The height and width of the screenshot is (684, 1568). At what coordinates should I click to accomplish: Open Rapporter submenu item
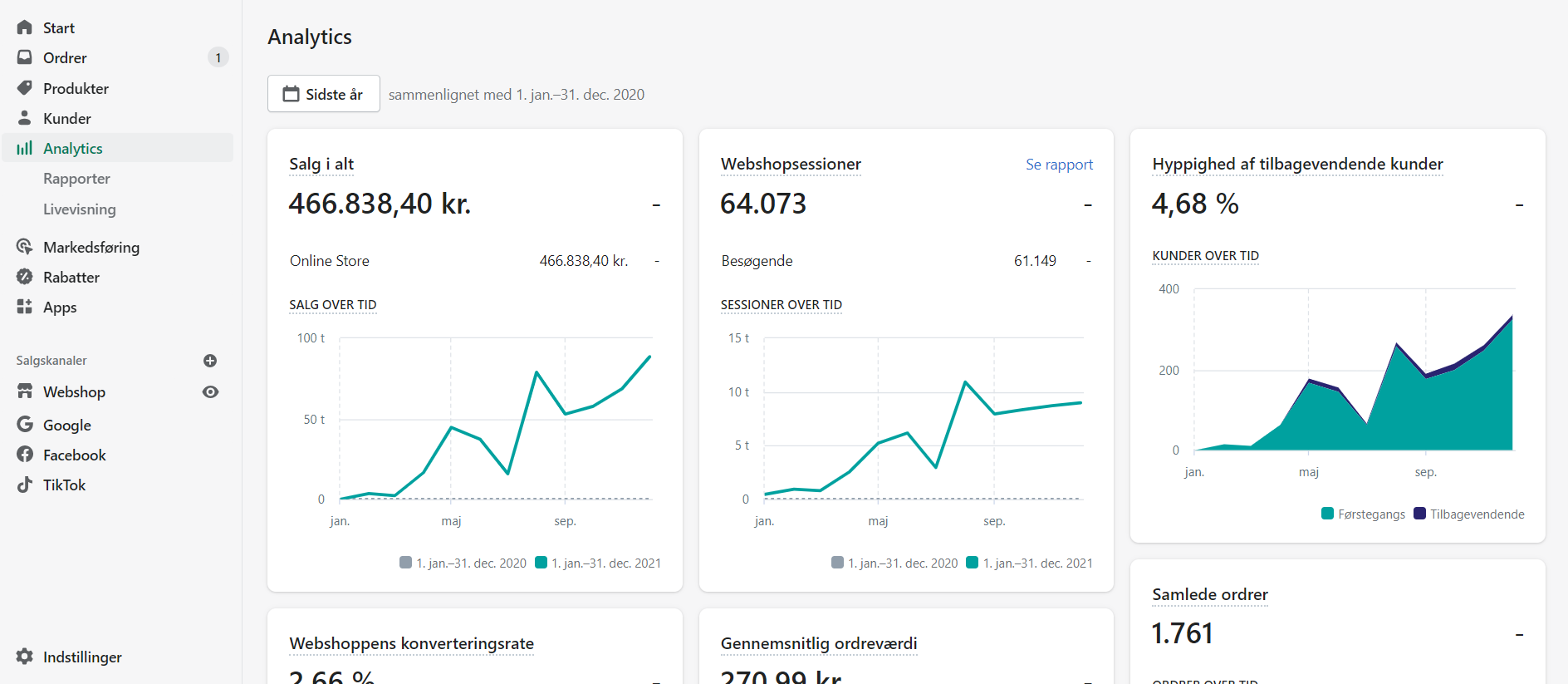click(76, 179)
